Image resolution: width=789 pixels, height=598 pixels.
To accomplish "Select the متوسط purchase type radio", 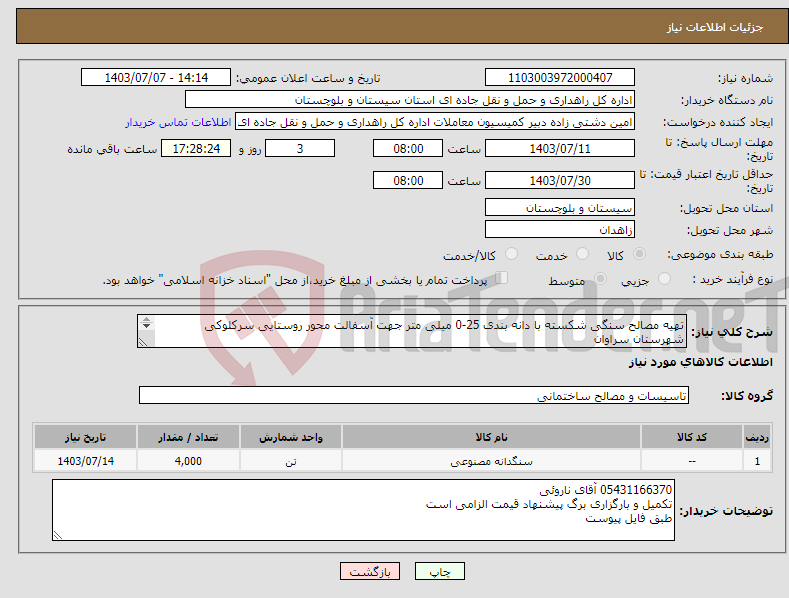I will 600,279.
